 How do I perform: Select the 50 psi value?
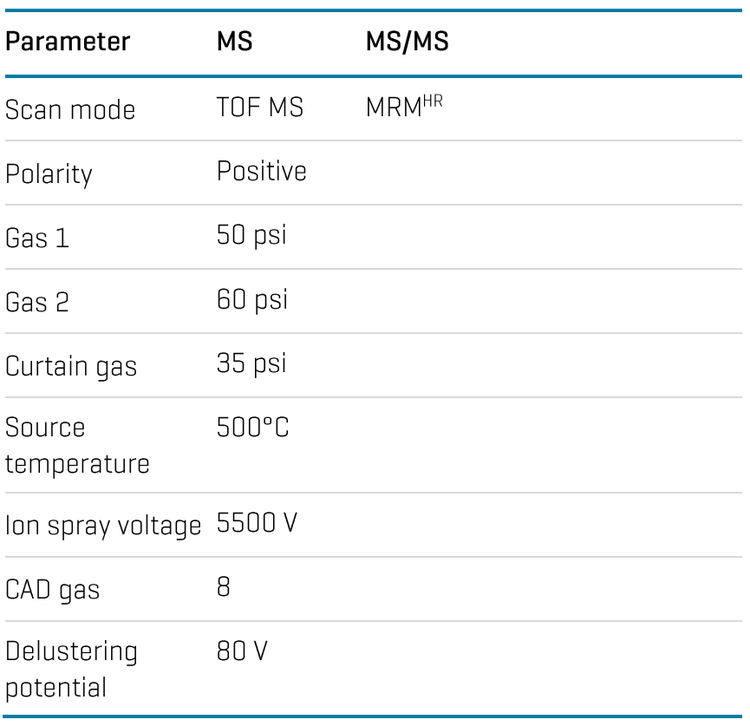click(252, 236)
